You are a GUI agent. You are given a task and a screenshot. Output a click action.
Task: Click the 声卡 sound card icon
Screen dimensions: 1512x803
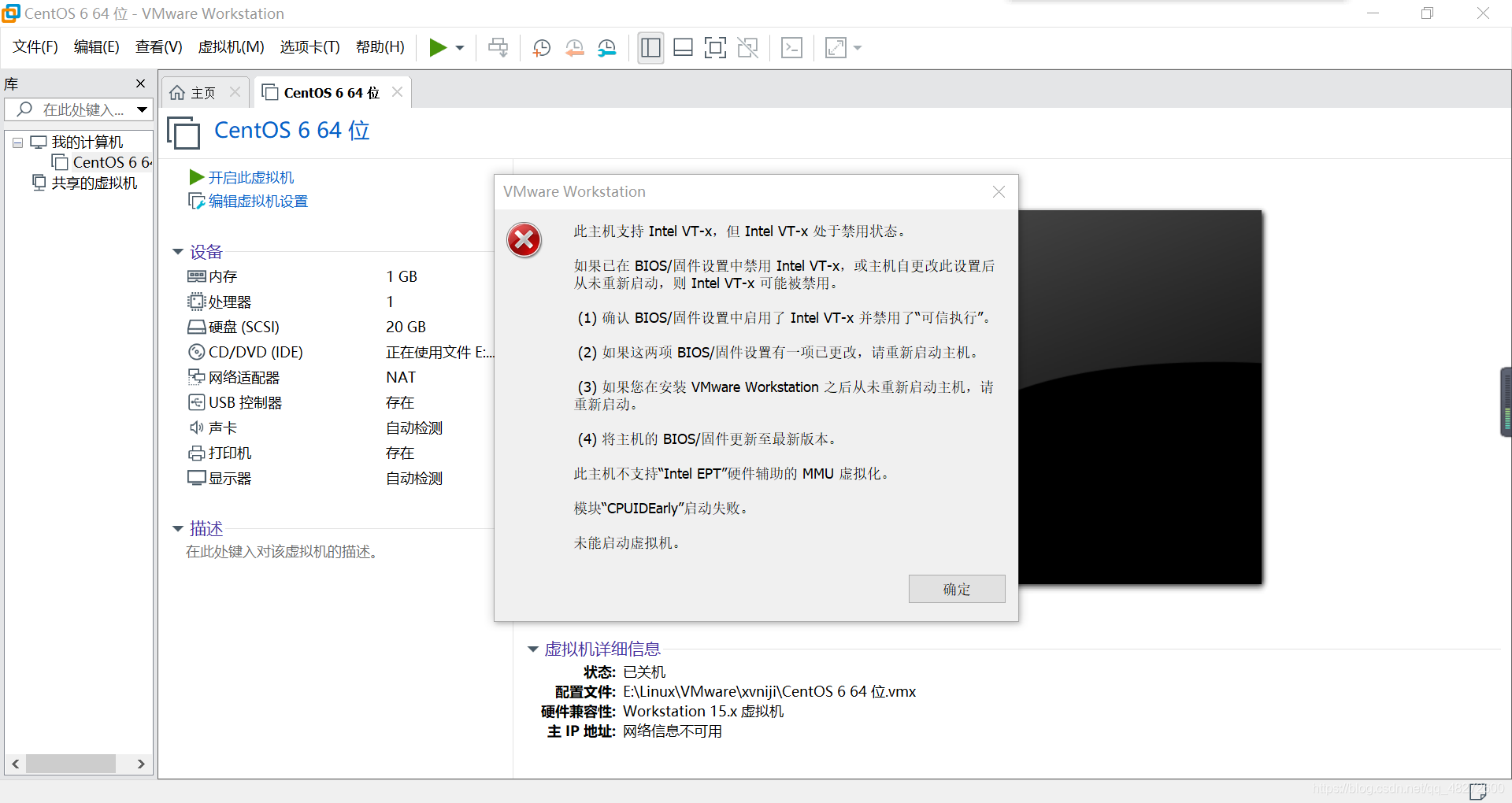click(x=196, y=427)
